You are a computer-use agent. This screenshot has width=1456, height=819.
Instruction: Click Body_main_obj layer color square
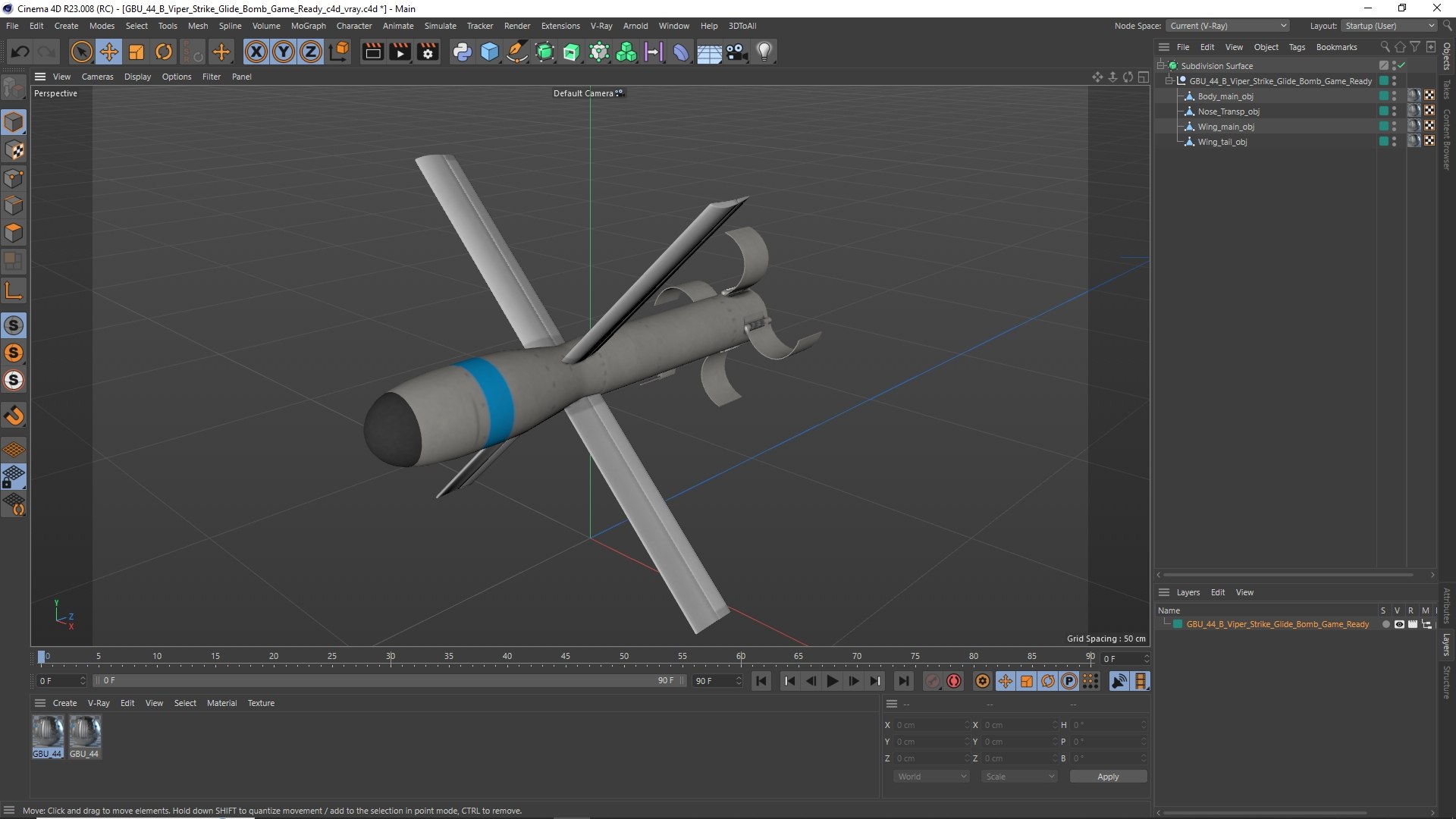point(1384,96)
